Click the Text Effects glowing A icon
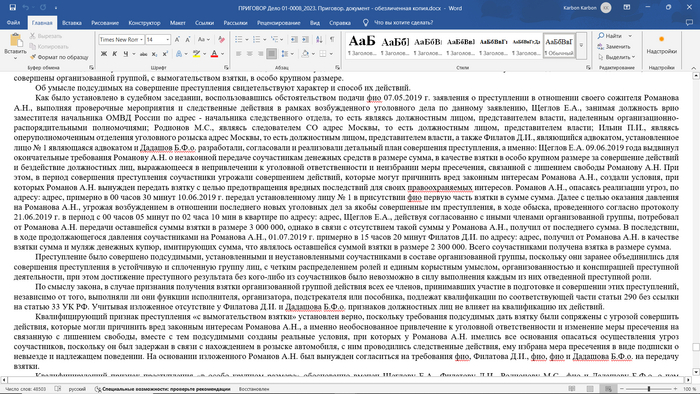This screenshot has width=700, height=394. pos(179,54)
